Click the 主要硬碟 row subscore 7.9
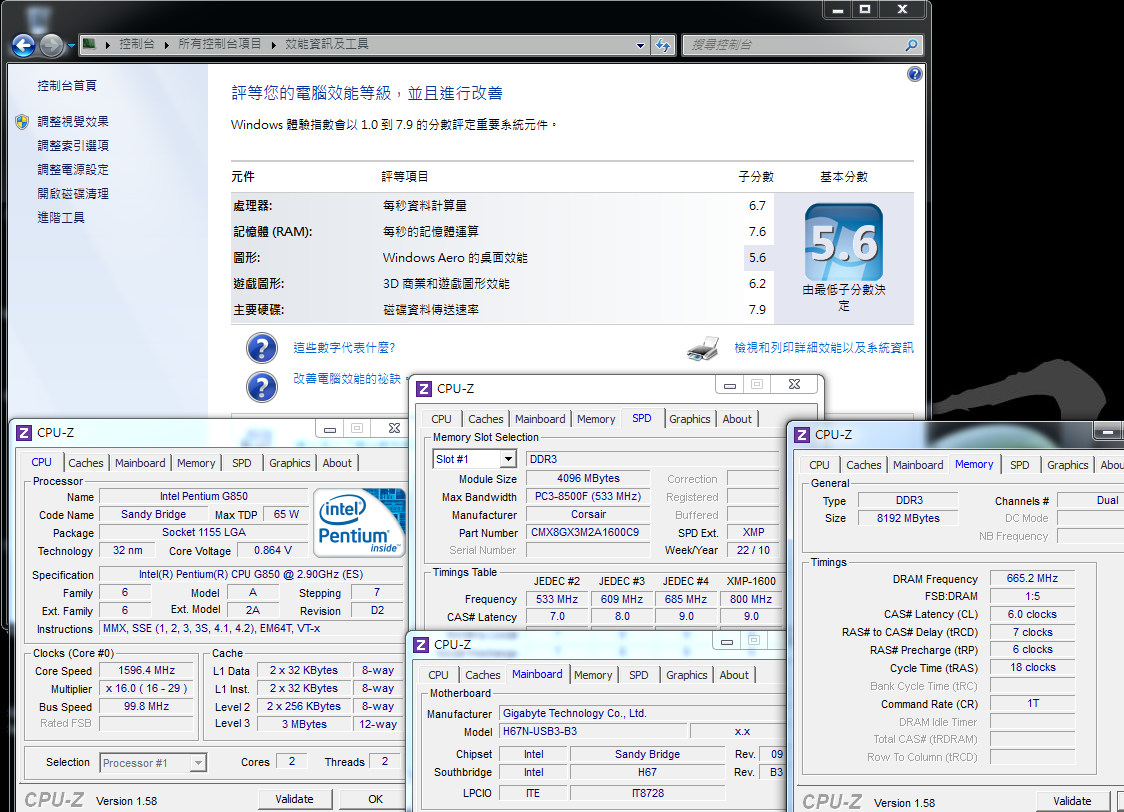Viewport: 1124px width, 812px height. coord(757,310)
